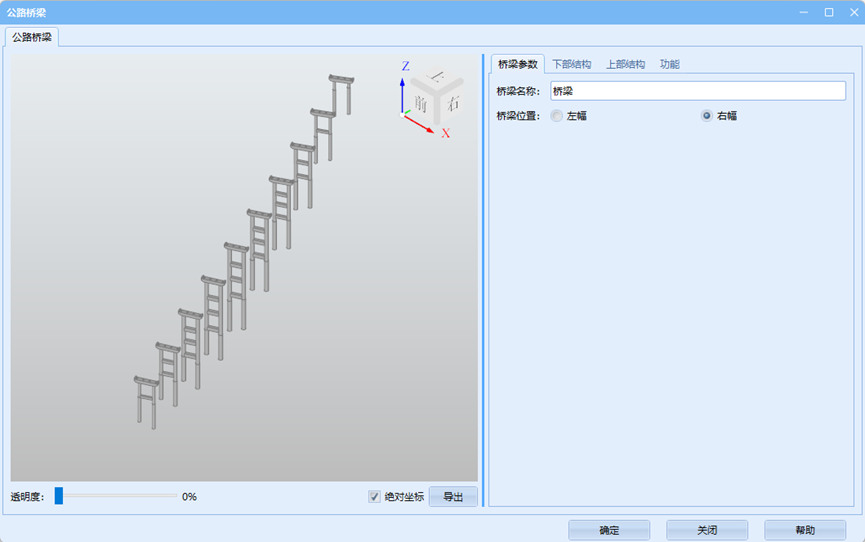Open the 功能 tab

tap(669, 64)
